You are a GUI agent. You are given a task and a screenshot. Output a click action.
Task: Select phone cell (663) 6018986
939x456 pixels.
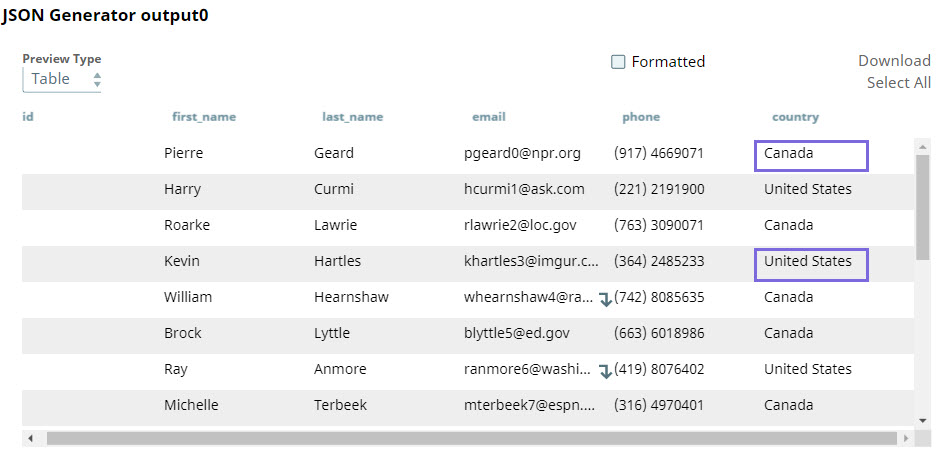(659, 333)
